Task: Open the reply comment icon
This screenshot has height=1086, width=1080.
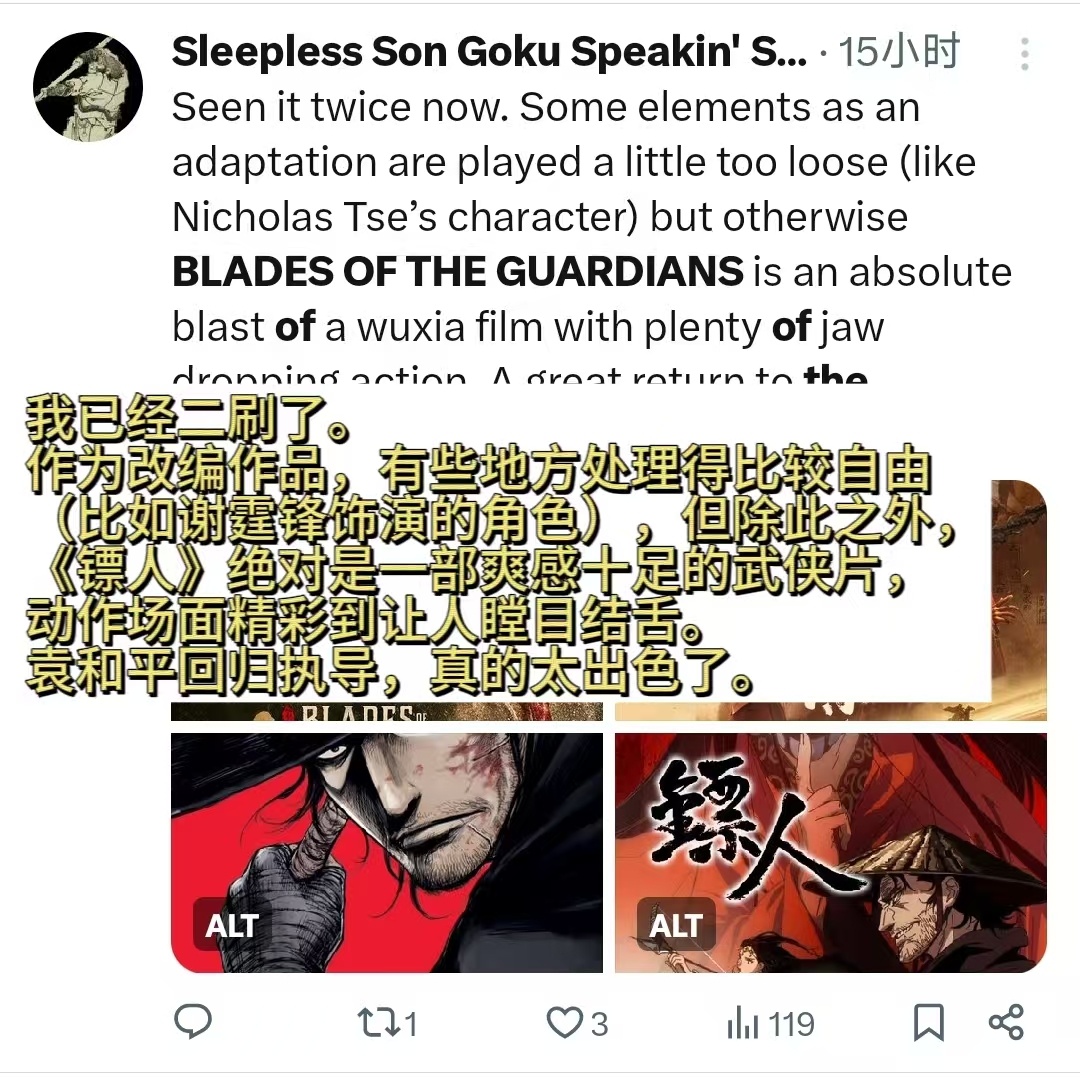Action: [193, 1022]
